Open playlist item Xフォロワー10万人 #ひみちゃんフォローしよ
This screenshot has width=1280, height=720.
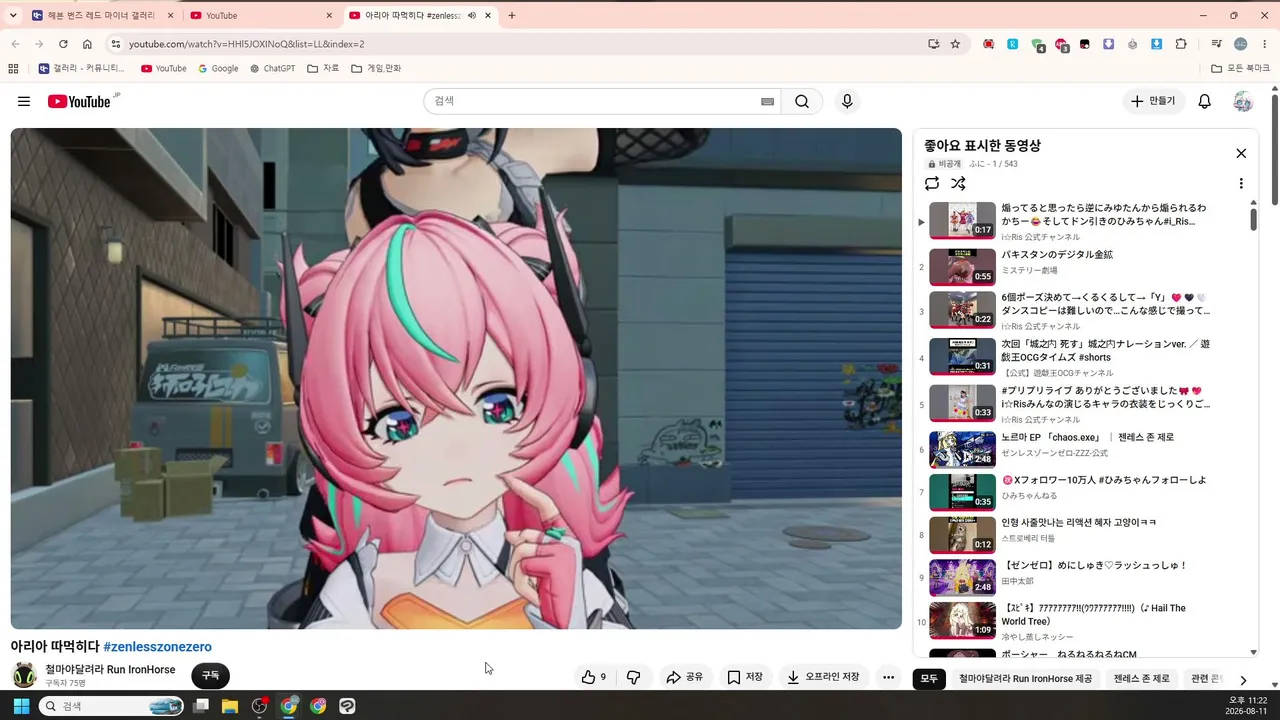(1104, 480)
